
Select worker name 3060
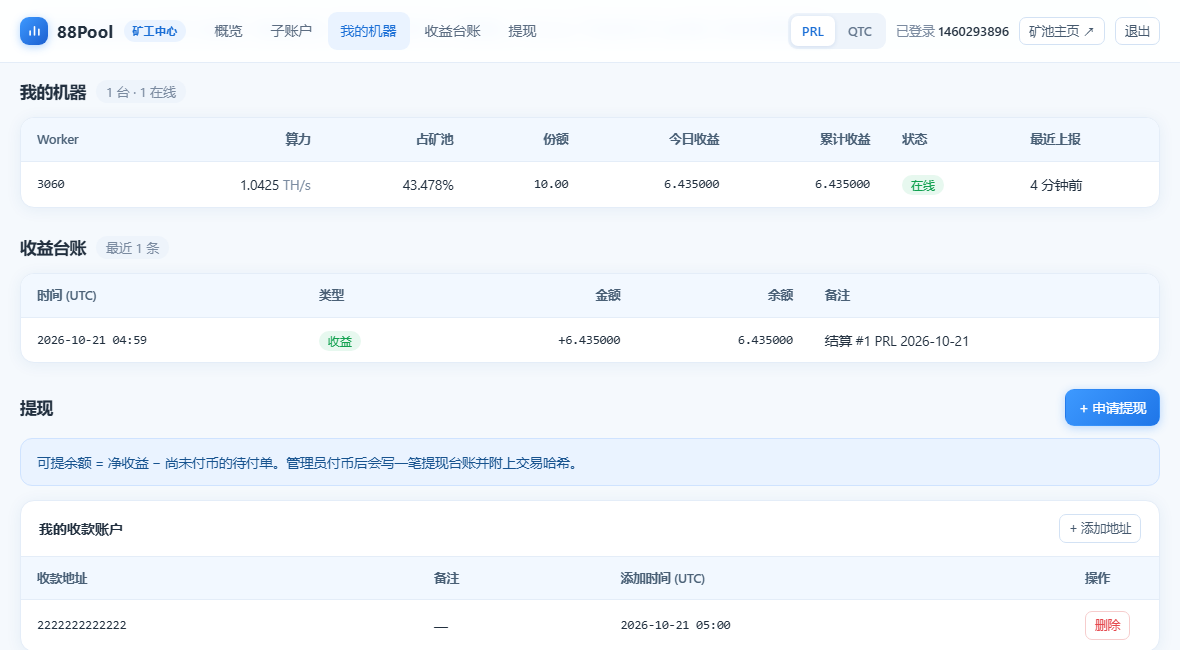(x=50, y=184)
